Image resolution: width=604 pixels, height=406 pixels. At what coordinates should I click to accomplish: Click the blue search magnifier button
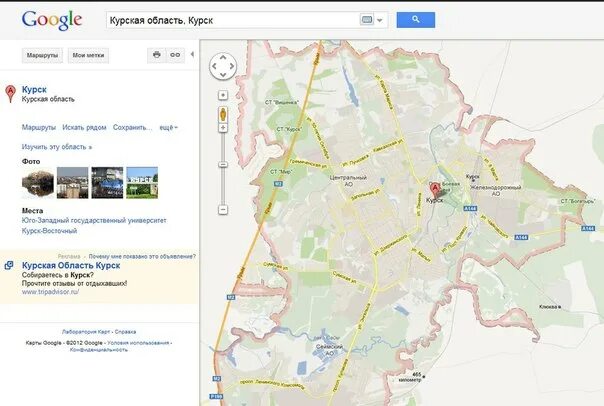(x=416, y=20)
